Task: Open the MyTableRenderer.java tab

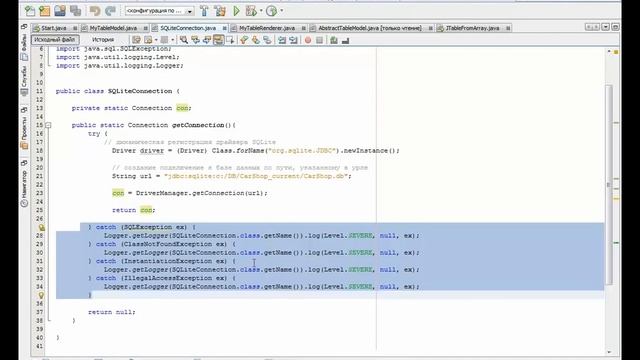Action: click(x=267, y=28)
